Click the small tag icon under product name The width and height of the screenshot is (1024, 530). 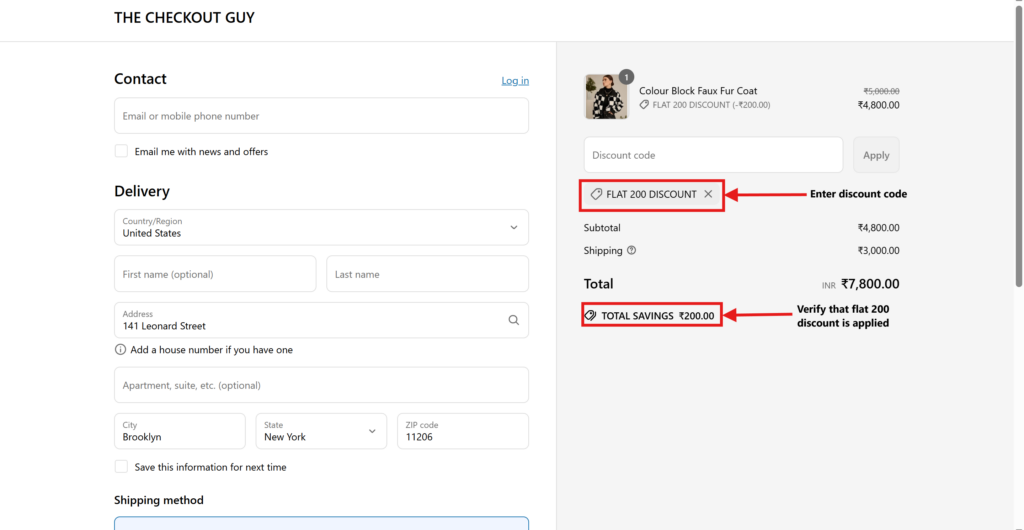pyautogui.click(x=645, y=105)
